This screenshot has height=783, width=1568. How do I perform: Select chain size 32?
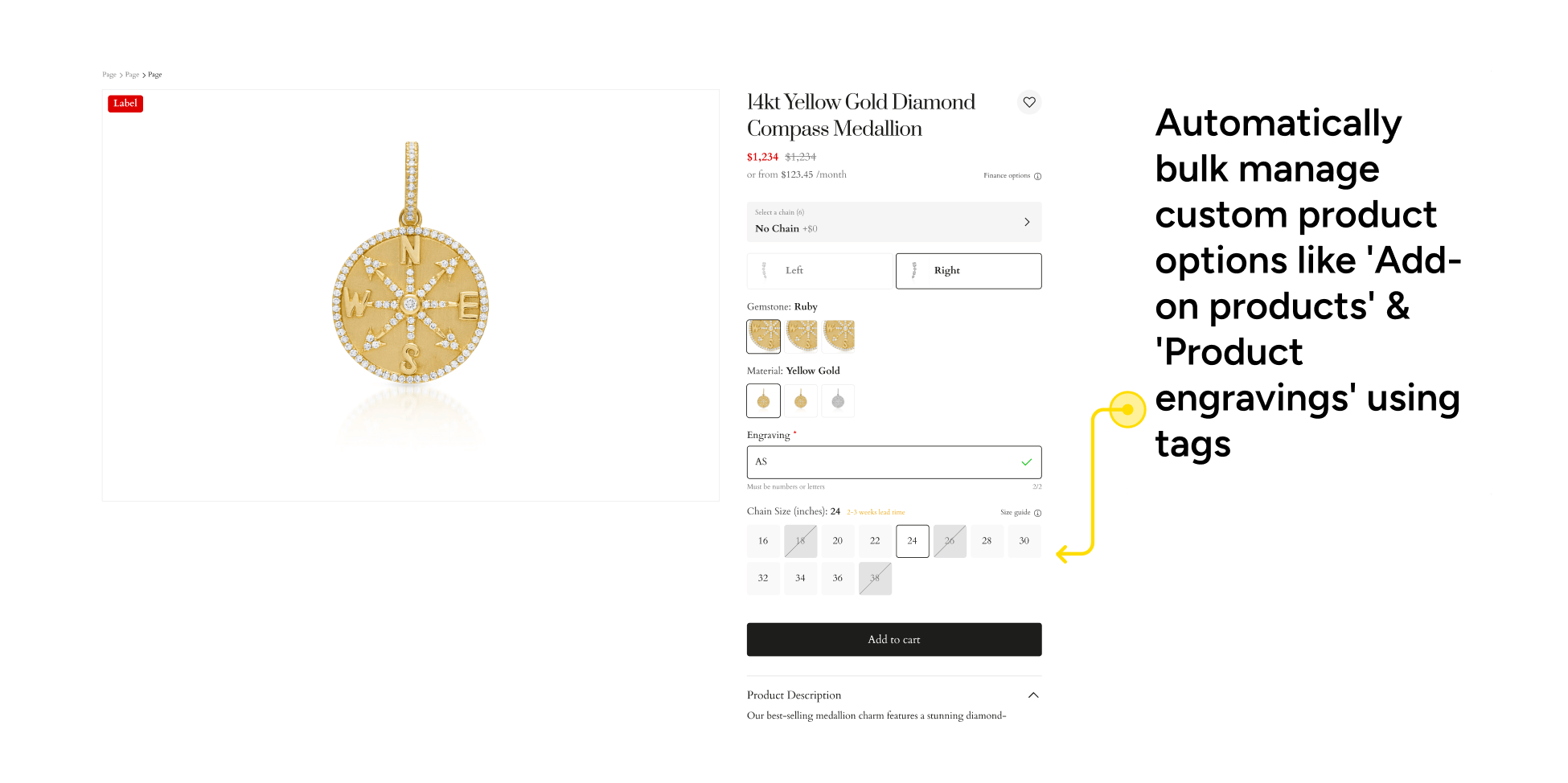[763, 578]
